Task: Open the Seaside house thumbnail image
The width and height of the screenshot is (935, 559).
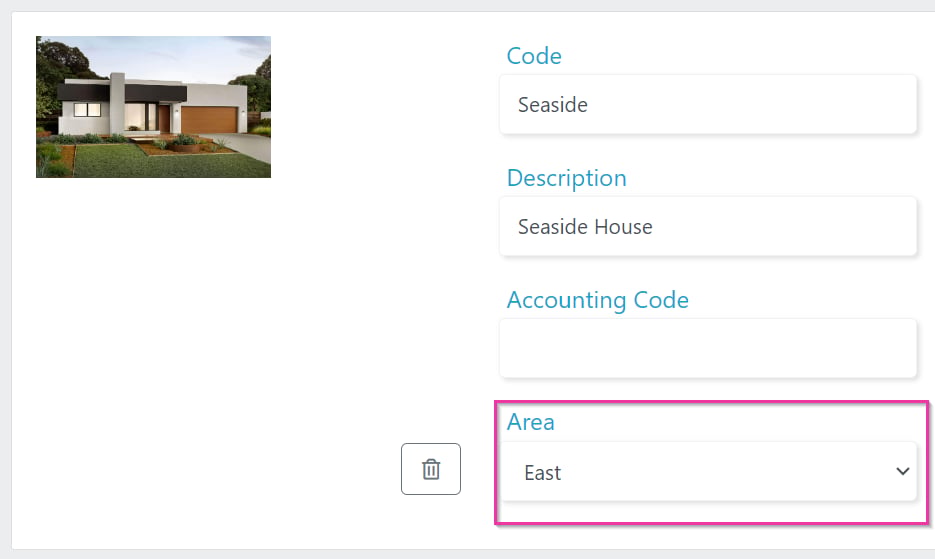Action: point(153,107)
